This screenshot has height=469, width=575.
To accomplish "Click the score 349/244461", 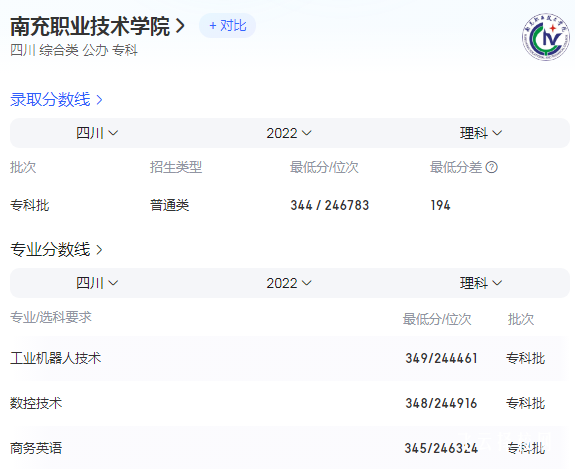I will point(442,358).
